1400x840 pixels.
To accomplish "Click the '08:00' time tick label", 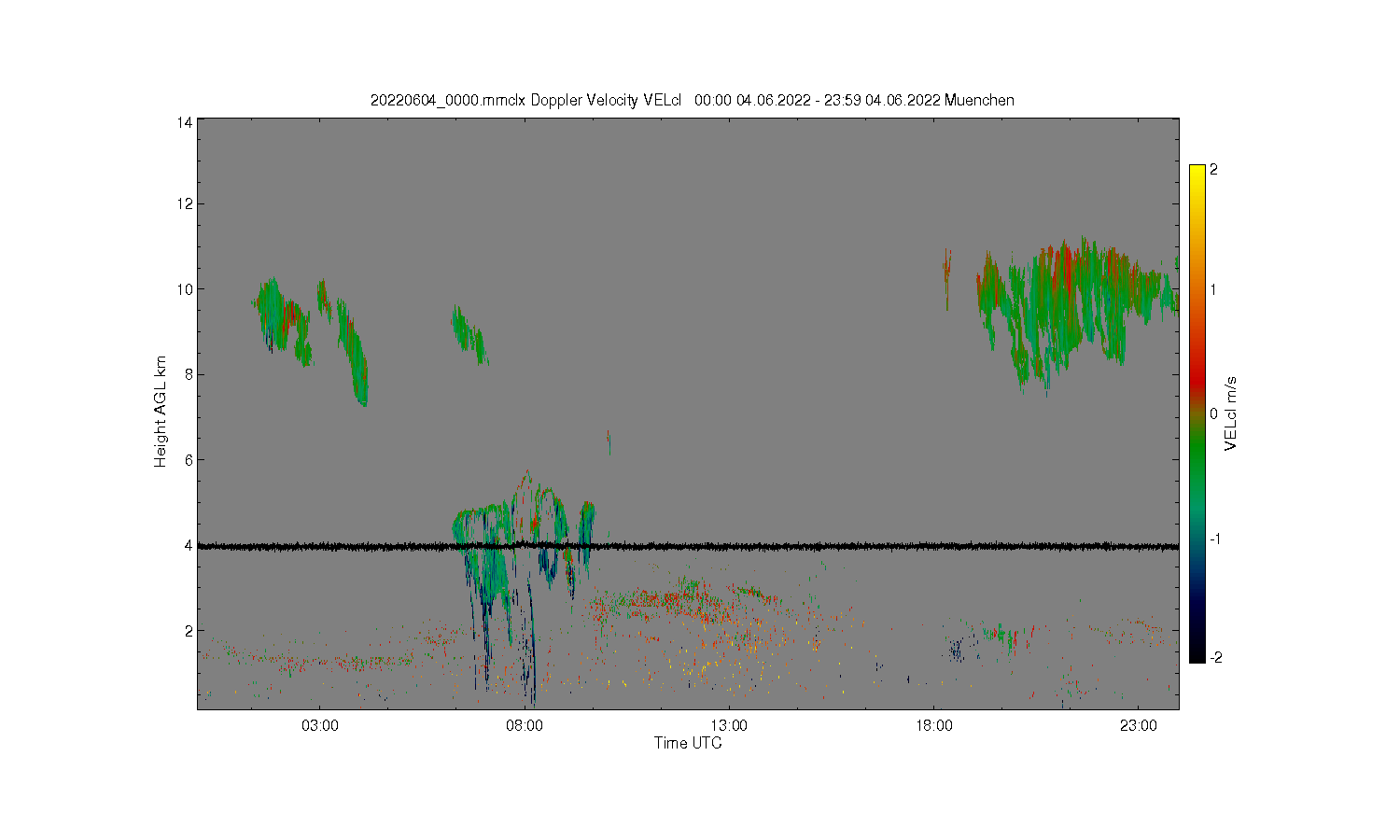I will click(x=525, y=725).
